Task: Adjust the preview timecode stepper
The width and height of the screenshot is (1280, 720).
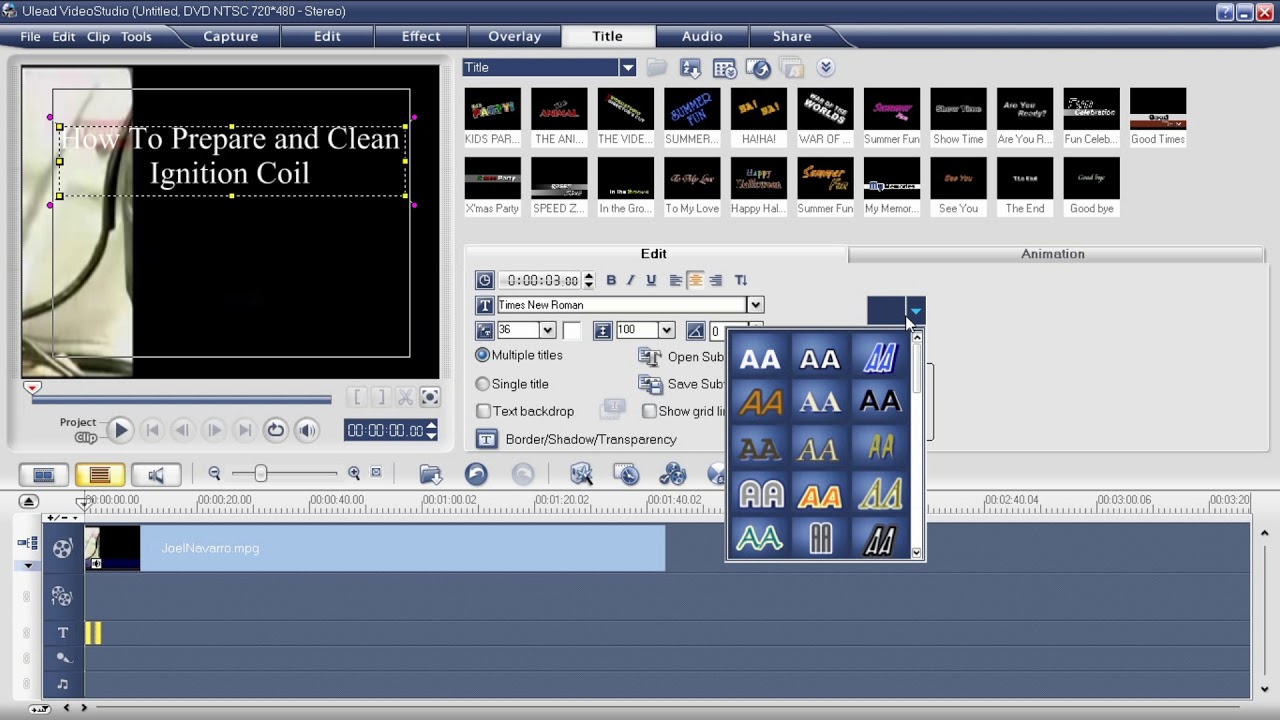Action: [x=431, y=430]
